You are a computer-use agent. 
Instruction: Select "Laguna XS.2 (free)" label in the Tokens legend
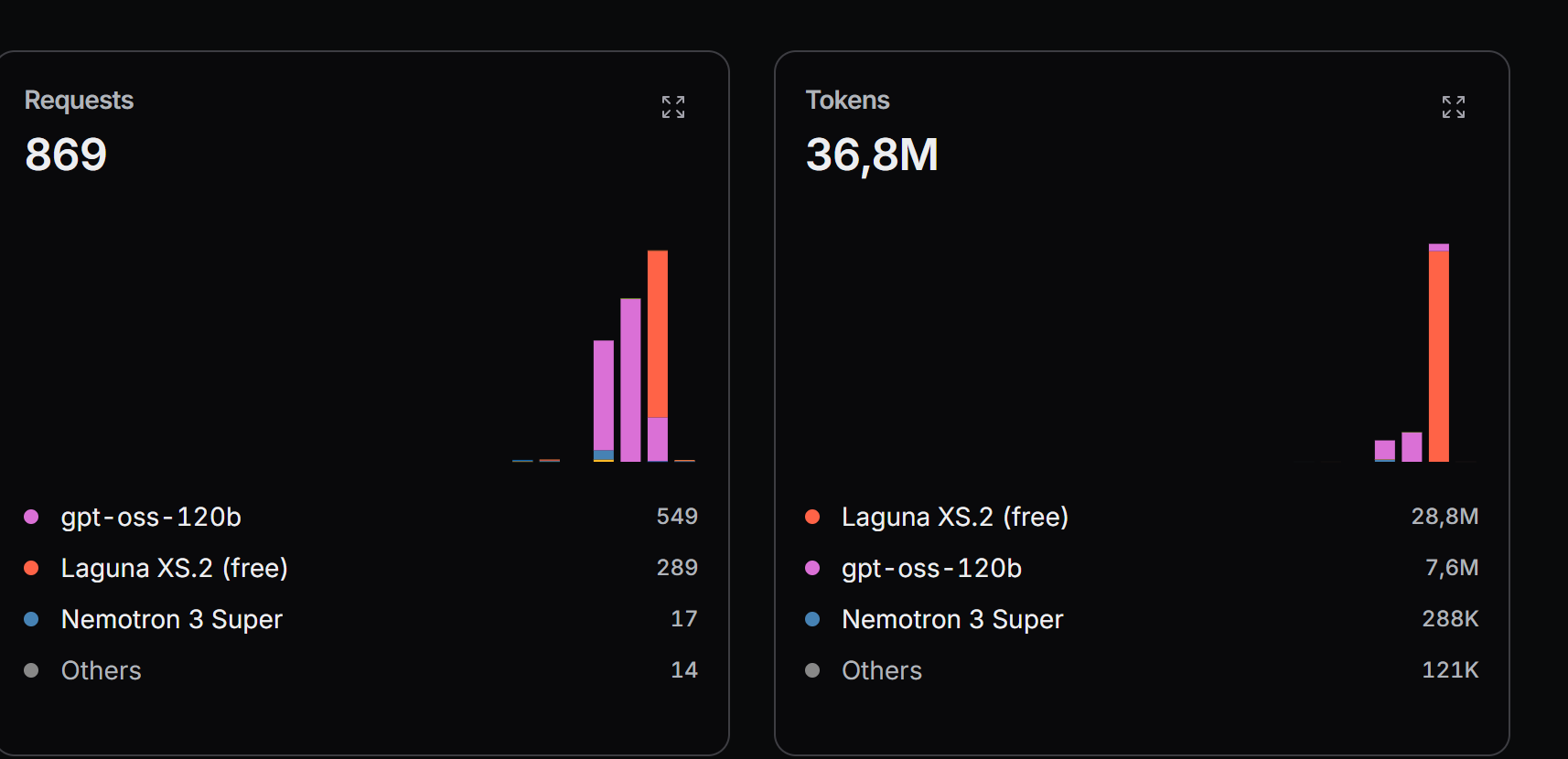[955, 517]
